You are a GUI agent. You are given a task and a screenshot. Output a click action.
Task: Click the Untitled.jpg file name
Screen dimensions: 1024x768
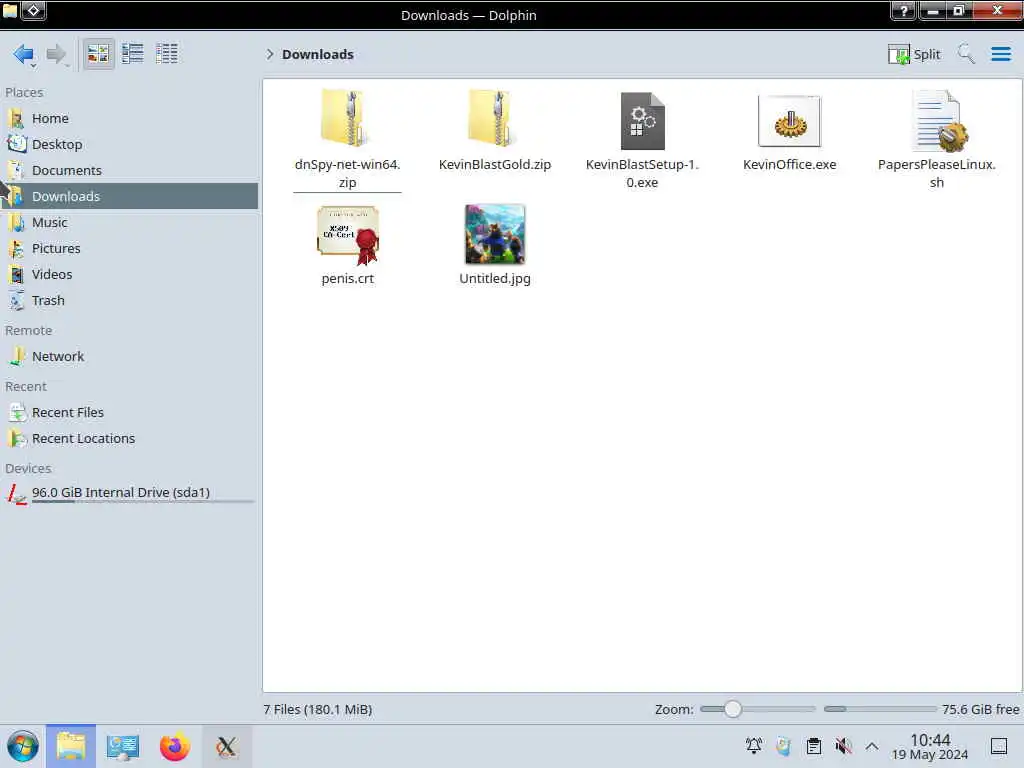[494, 279]
